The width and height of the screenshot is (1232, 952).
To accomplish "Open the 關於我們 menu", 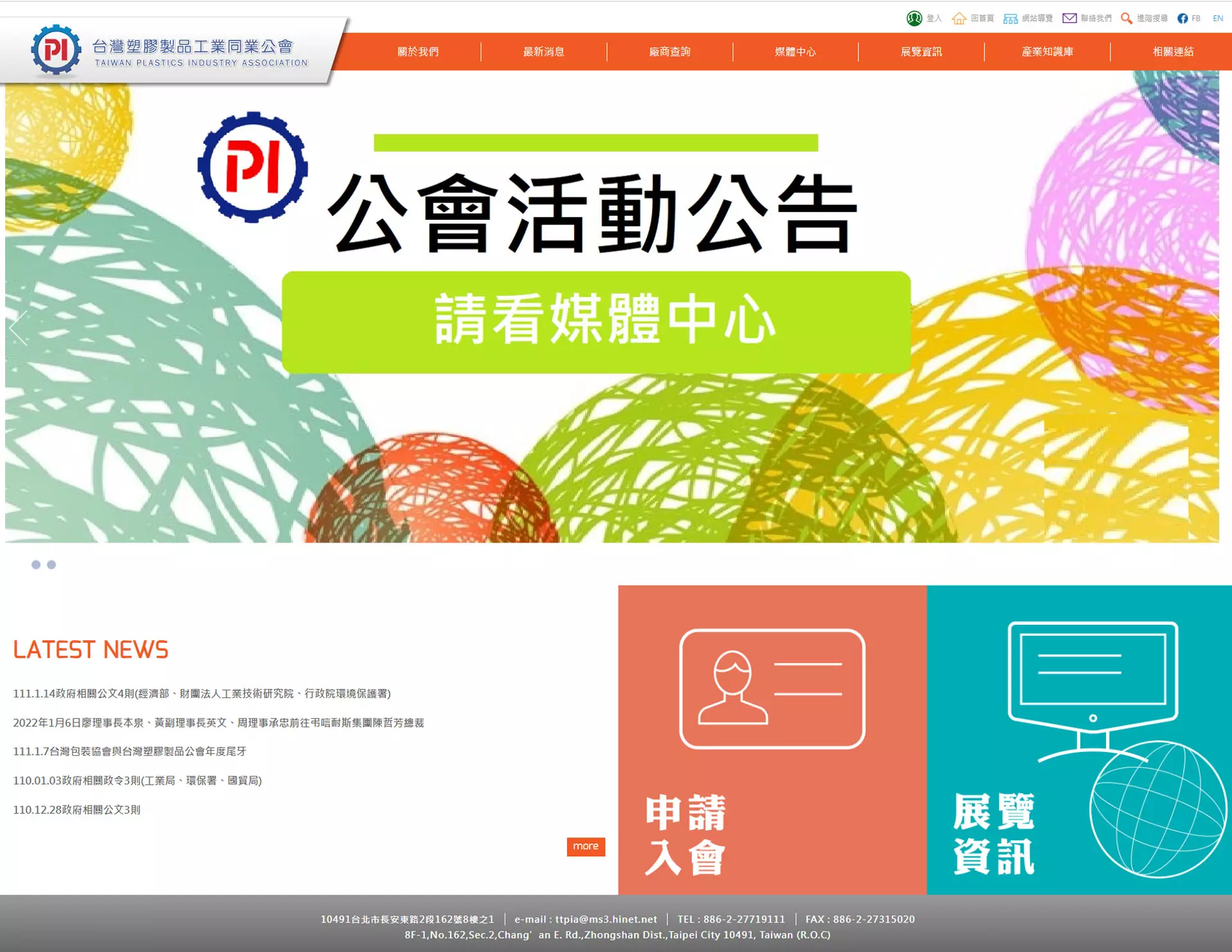I will 418,51.
